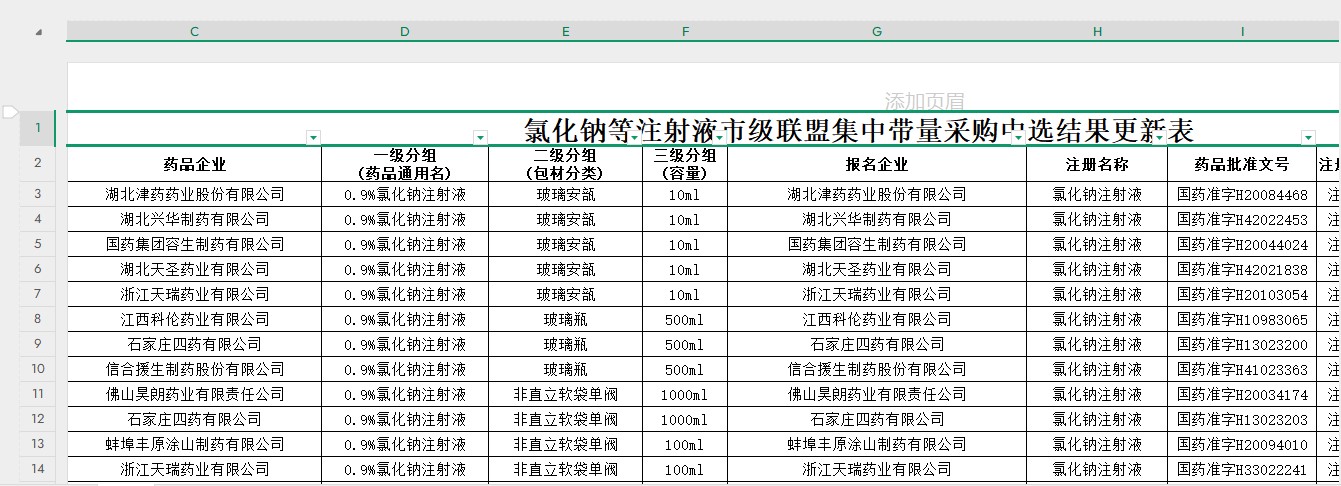Select the 1000ml cell in row 11
The image size is (1341, 486).
(685, 394)
